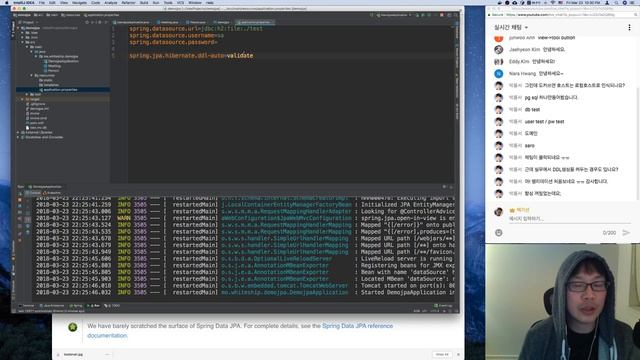Open the macOS Notification Center icon
This screenshot has height=360, width=640.
[x=633, y=2]
